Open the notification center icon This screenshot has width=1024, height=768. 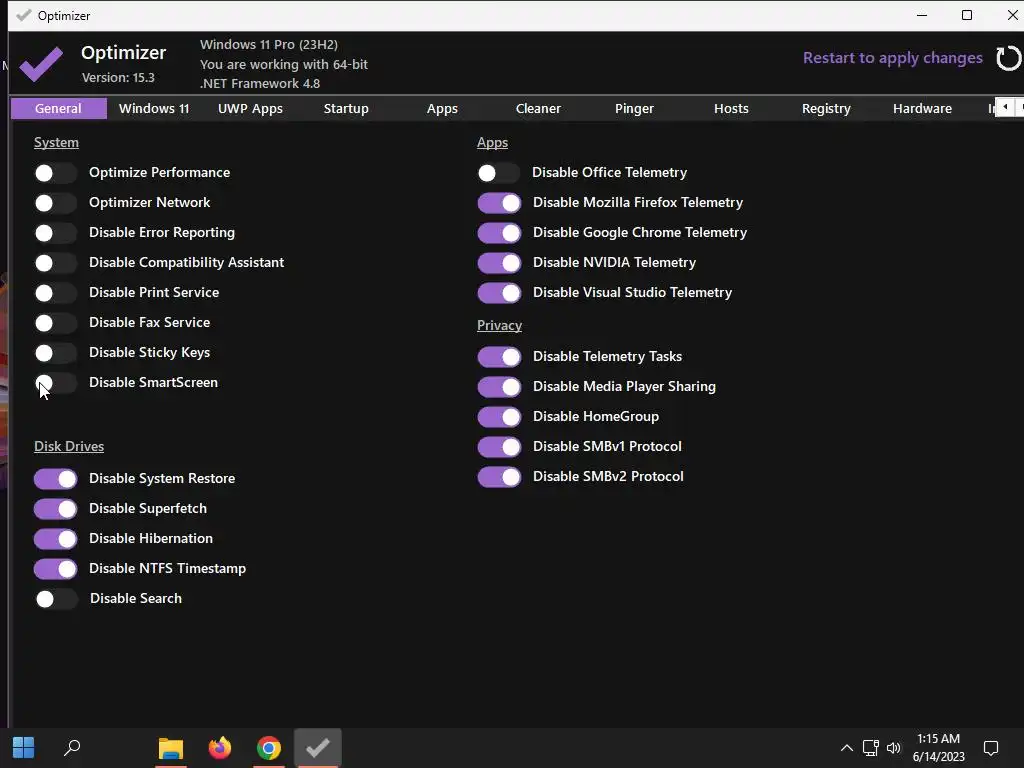(991, 748)
